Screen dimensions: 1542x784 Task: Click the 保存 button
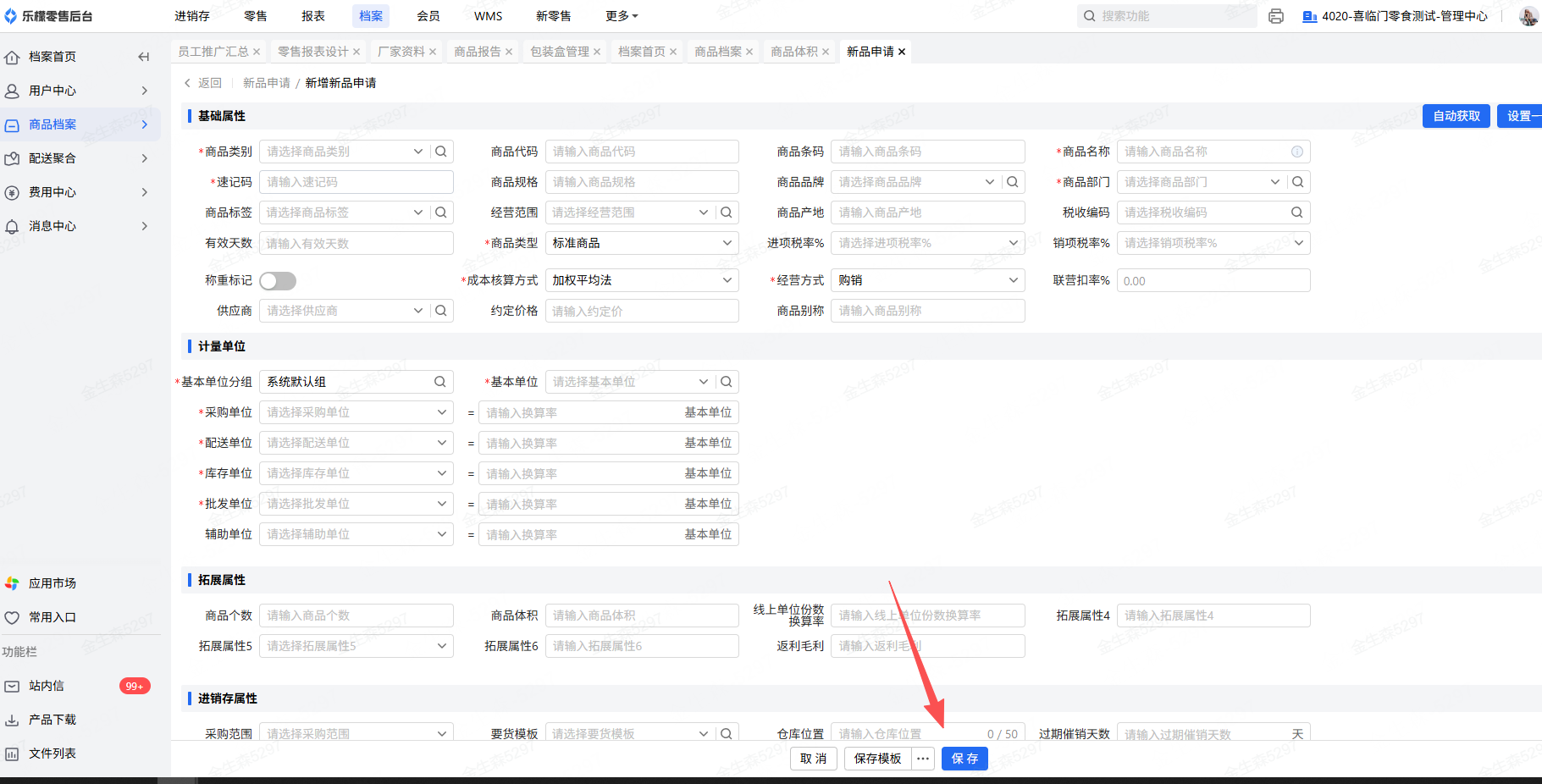coord(965,759)
